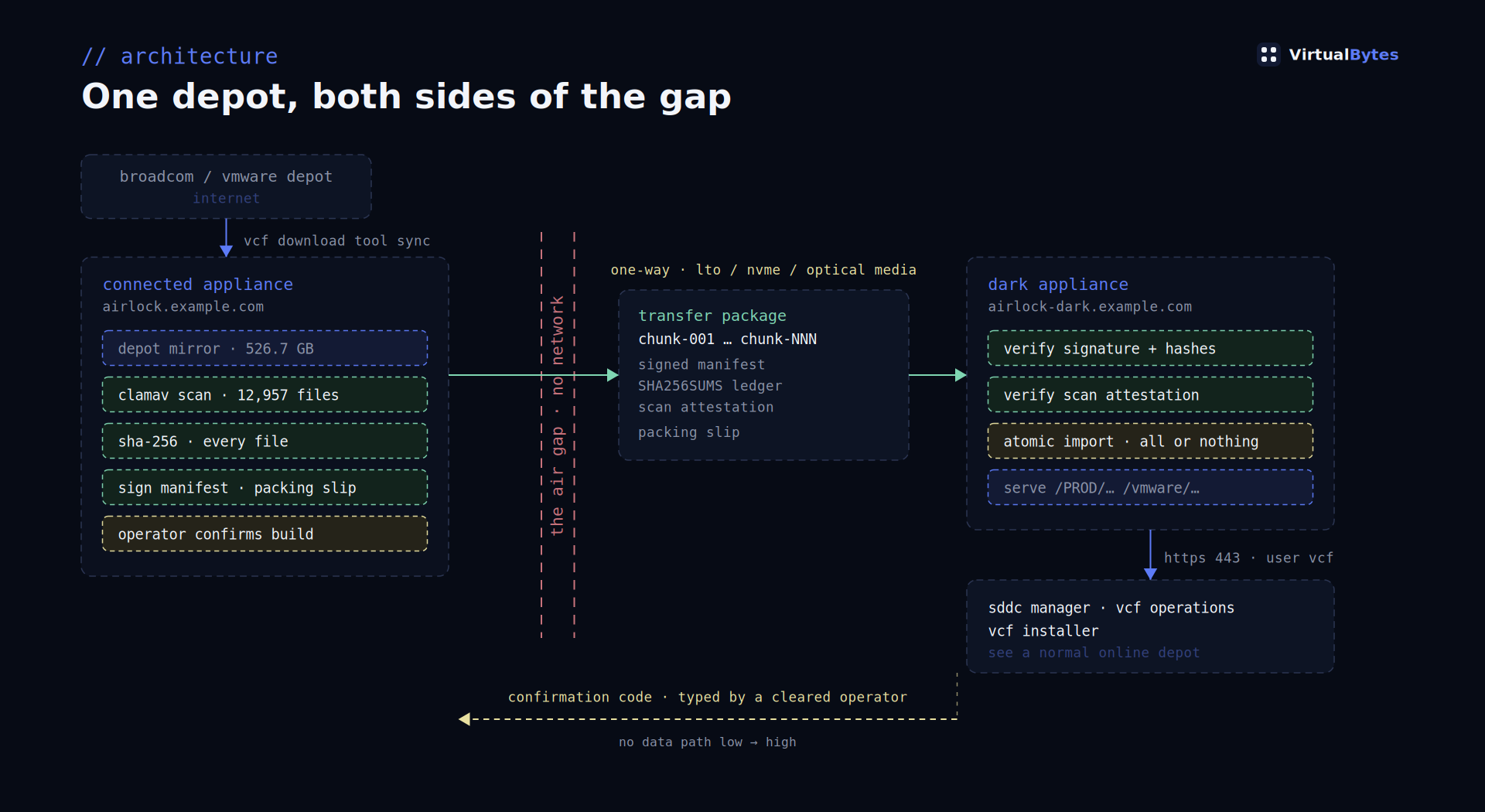The width and height of the screenshot is (1485, 812).
Task: Click the 'vcf download tool sync' label
Action: click(x=336, y=241)
